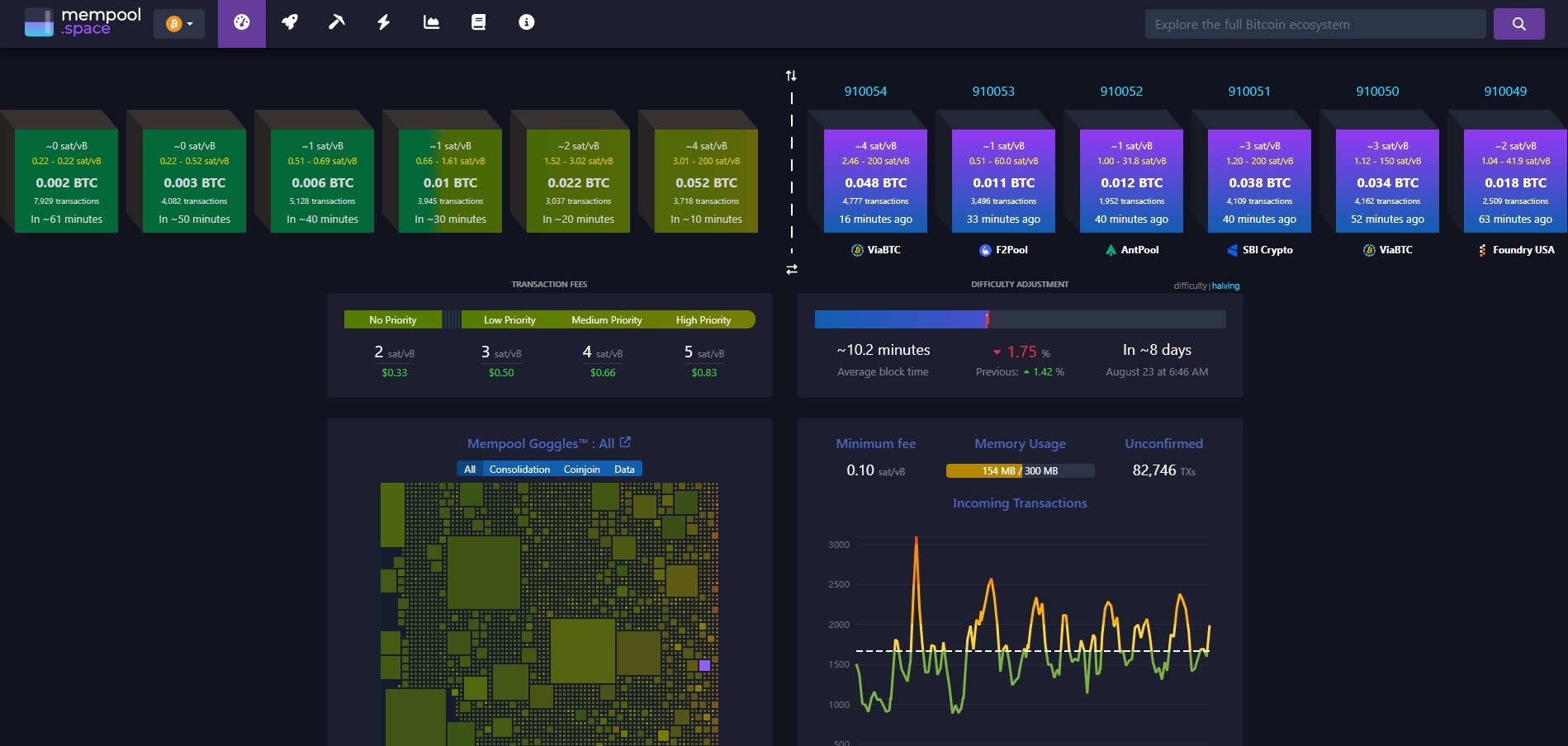The image size is (1568, 746).
Task: Focus the Explore Bitcoin ecosystem search field
Action: (1315, 24)
